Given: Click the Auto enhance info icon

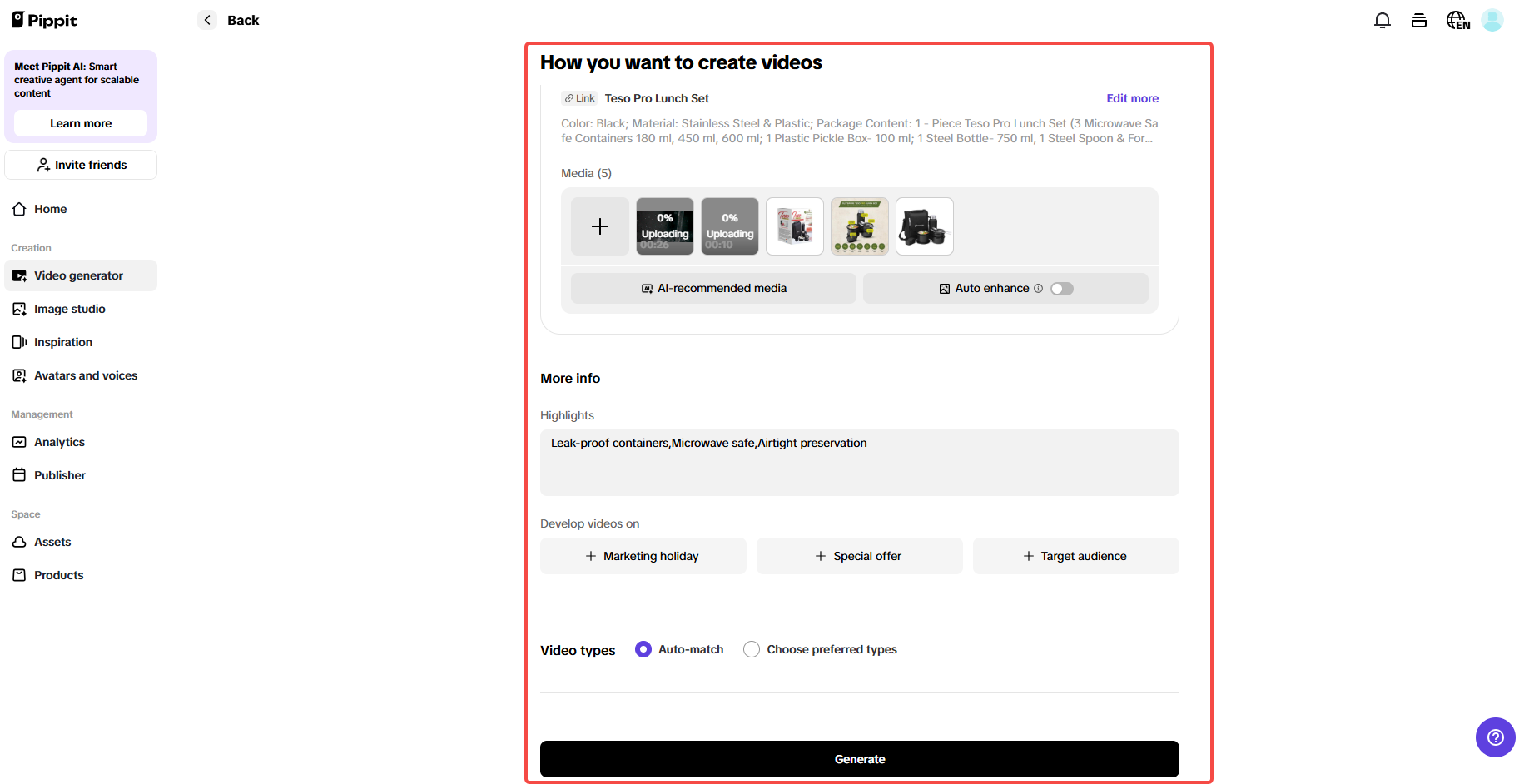Looking at the screenshot, I should pos(1038,289).
